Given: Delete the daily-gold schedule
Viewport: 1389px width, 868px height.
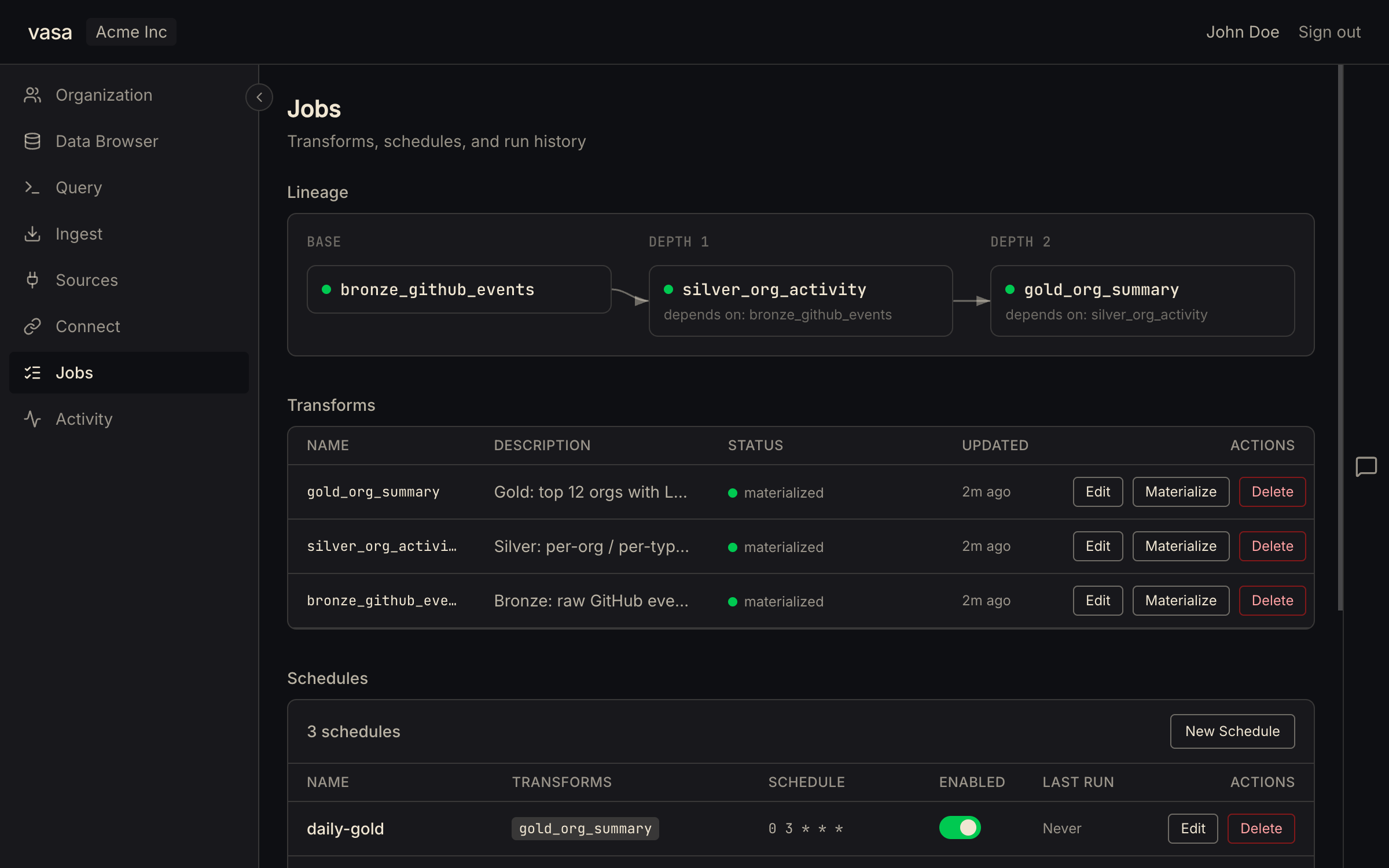Looking at the screenshot, I should (1261, 829).
